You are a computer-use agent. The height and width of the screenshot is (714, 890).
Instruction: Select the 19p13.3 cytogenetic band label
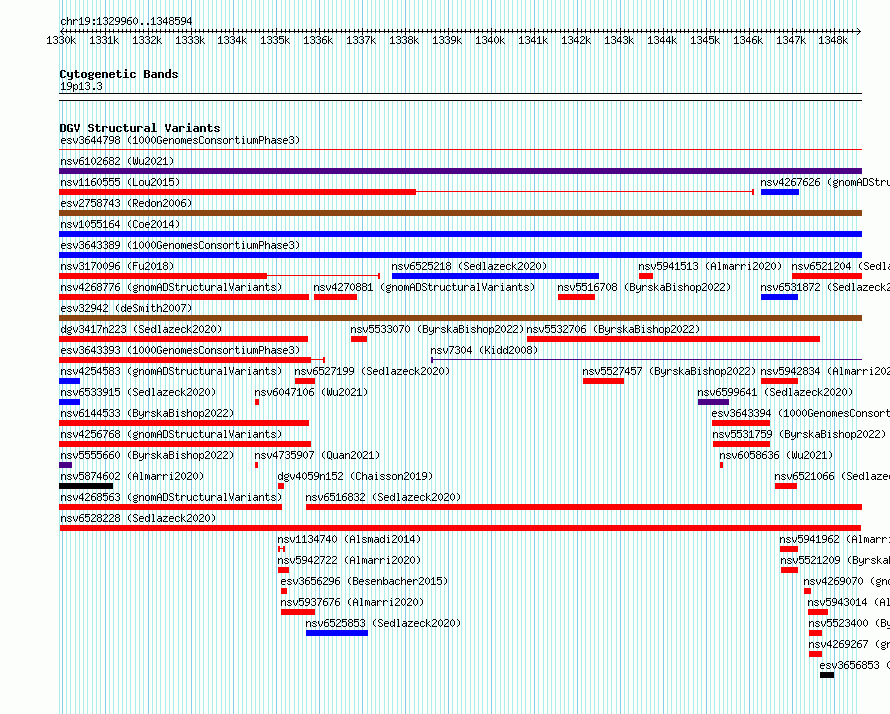[81, 86]
